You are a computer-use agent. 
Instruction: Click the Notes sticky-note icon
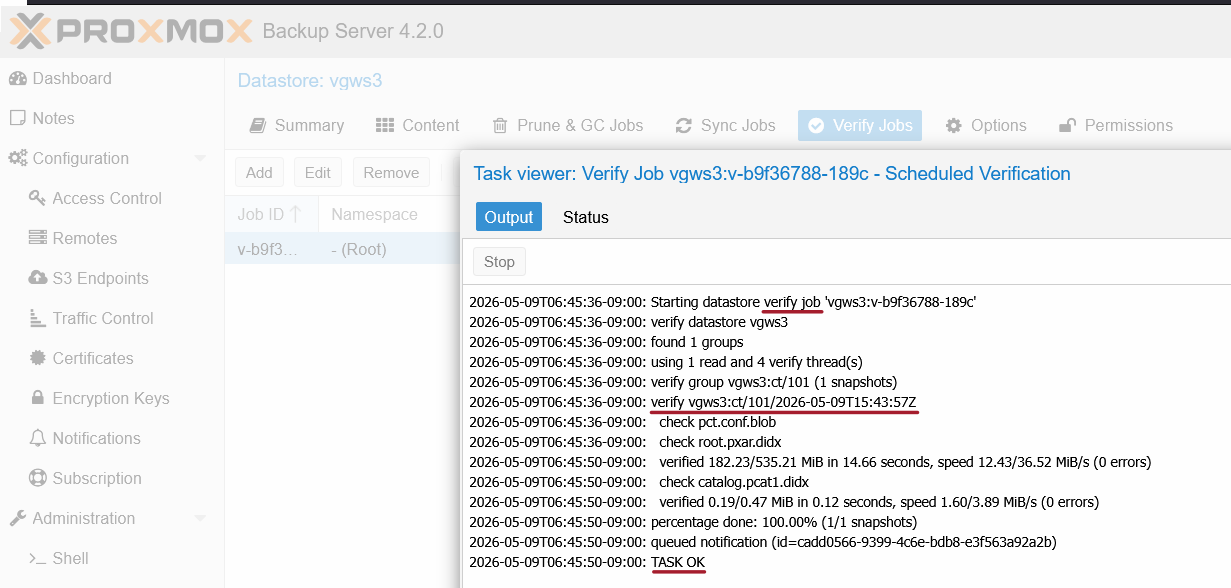click(17, 118)
